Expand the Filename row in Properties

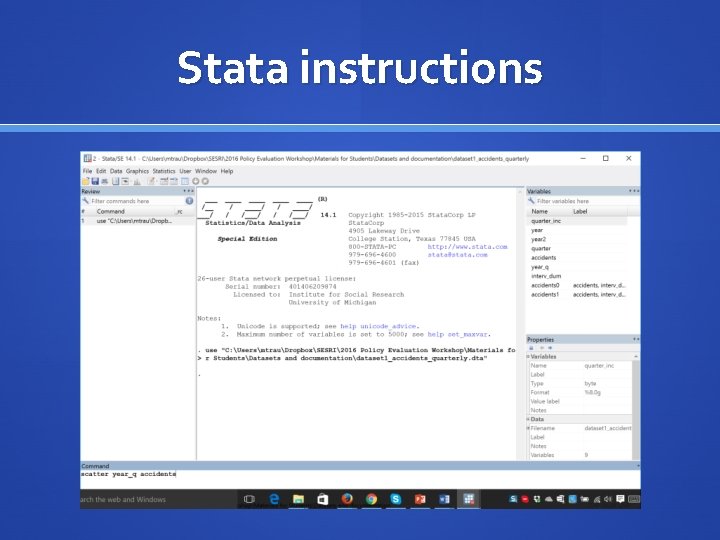529,428
